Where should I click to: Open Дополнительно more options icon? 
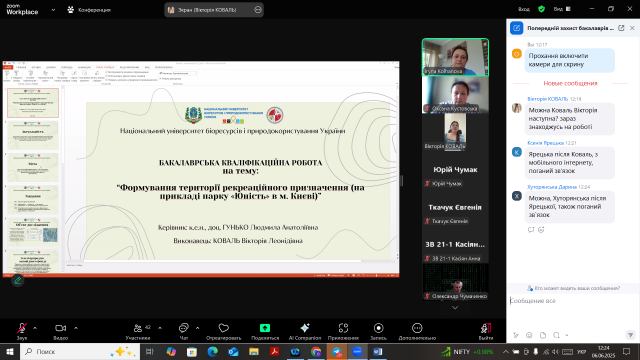tap(417, 331)
